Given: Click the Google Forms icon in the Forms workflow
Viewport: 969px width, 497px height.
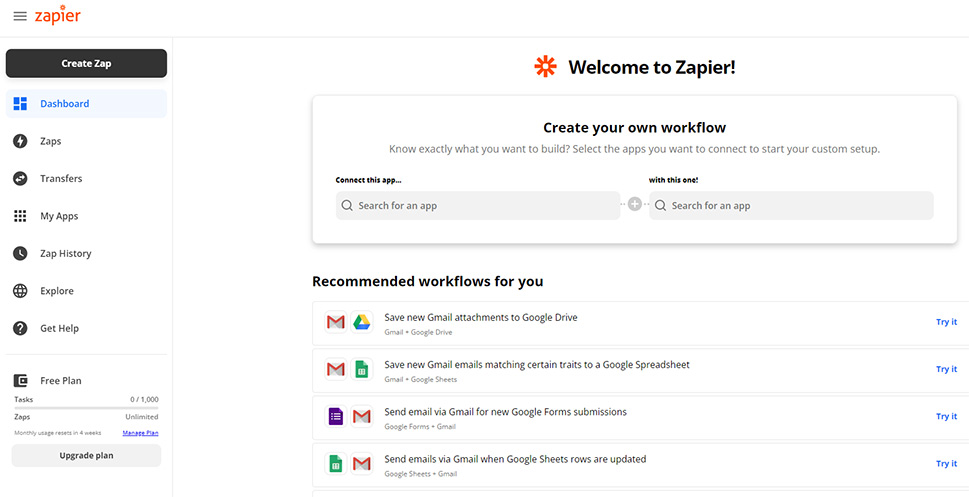Looking at the screenshot, I should click(336, 416).
